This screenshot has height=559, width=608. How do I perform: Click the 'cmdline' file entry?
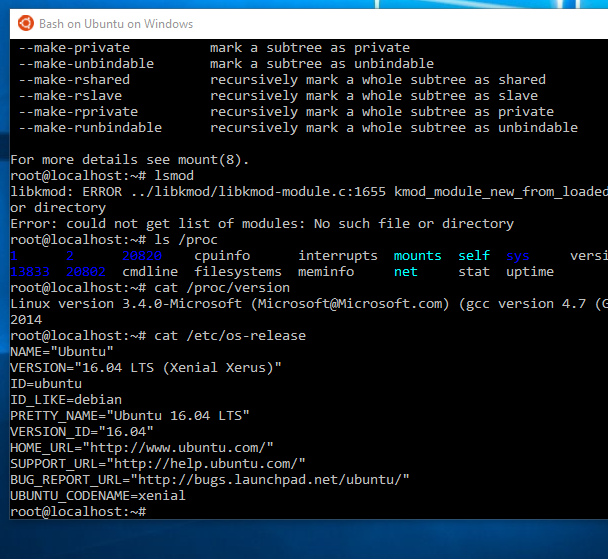[x=150, y=272]
